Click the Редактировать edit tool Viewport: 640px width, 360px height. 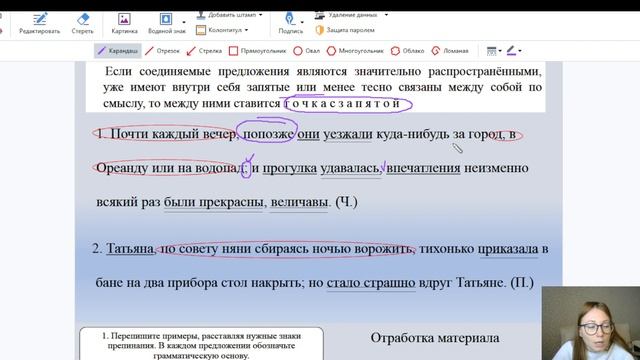tap(40, 23)
